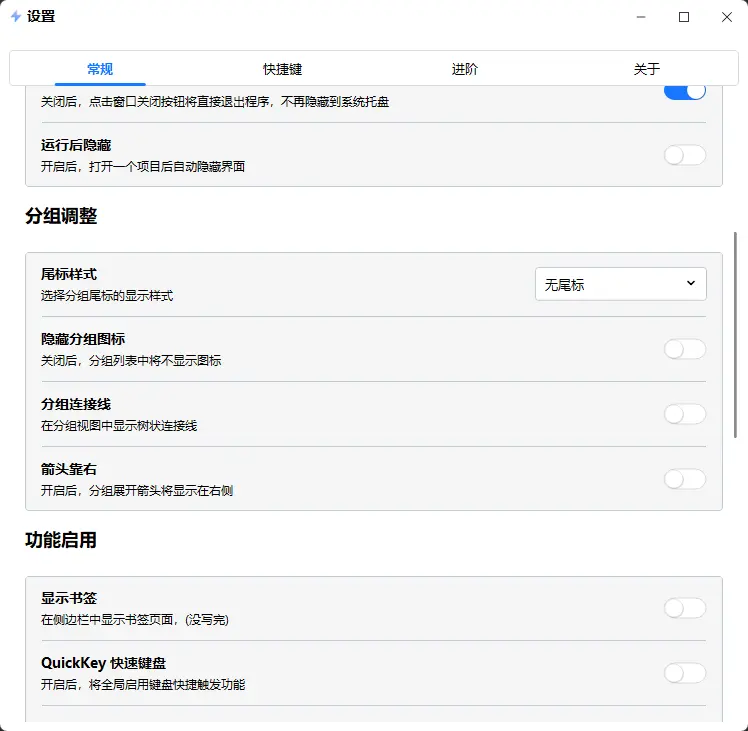Open the 尾标样式 dropdown showing 无尾标
Viewport: 748px width, 731px height.
[621, 284]
